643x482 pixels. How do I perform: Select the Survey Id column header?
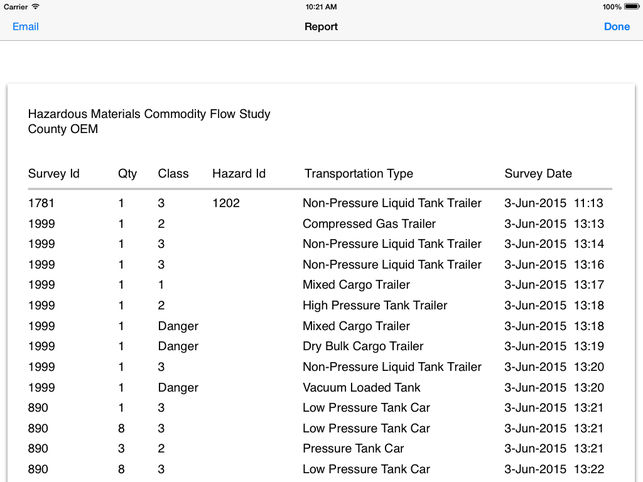[53, 174]
